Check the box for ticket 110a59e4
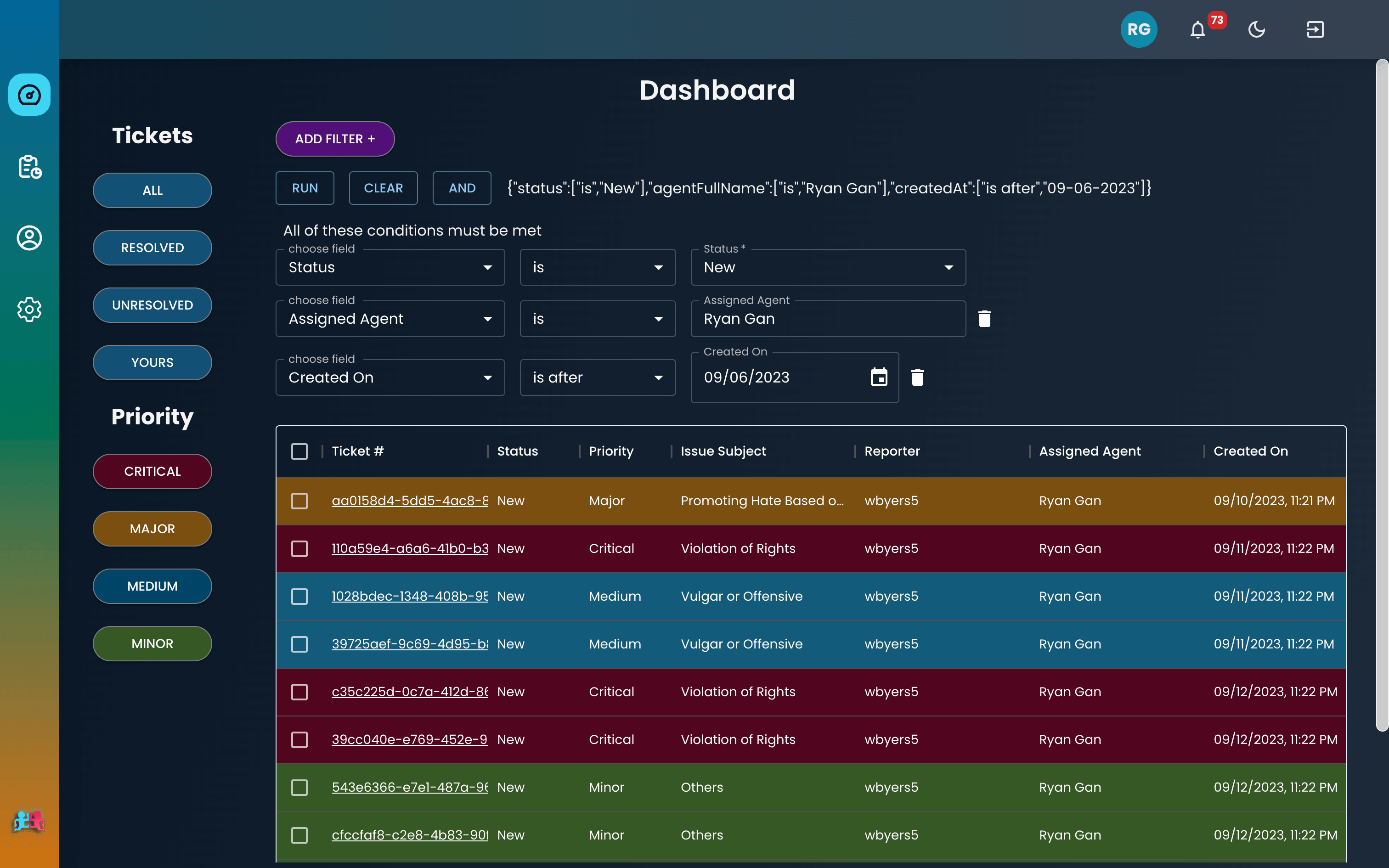The height and width of the screenshot is (868, 1389). (299, 548)
